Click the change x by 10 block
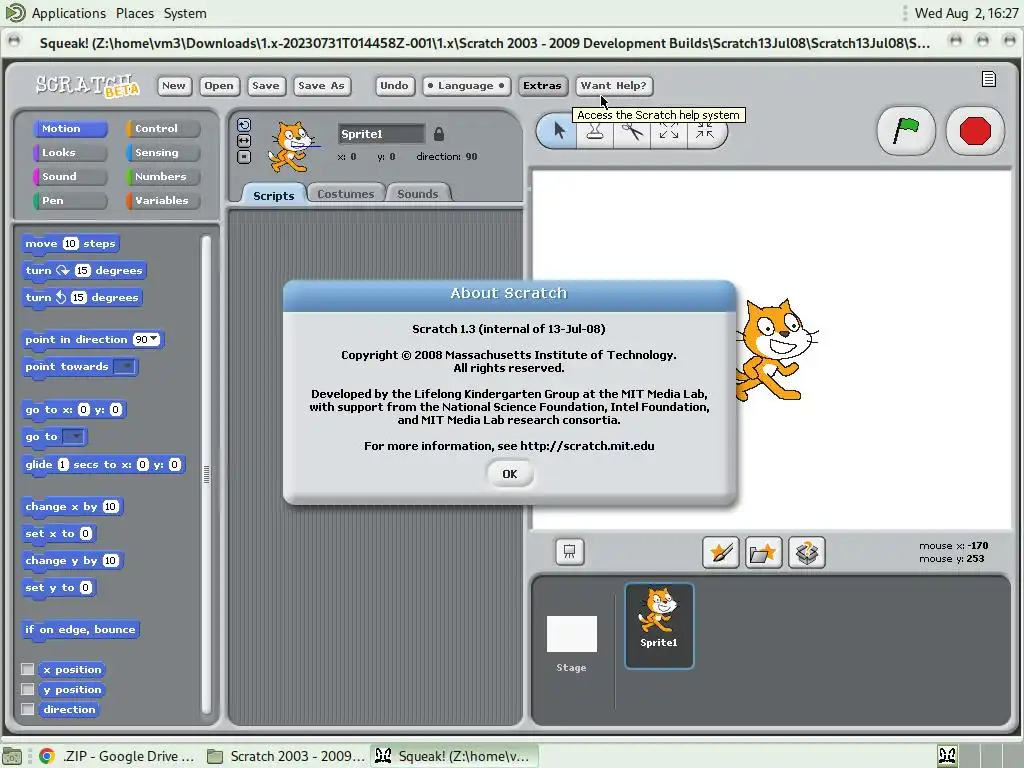The width and height of the screenshot is (1024, 768). click(x=72, y=506)
